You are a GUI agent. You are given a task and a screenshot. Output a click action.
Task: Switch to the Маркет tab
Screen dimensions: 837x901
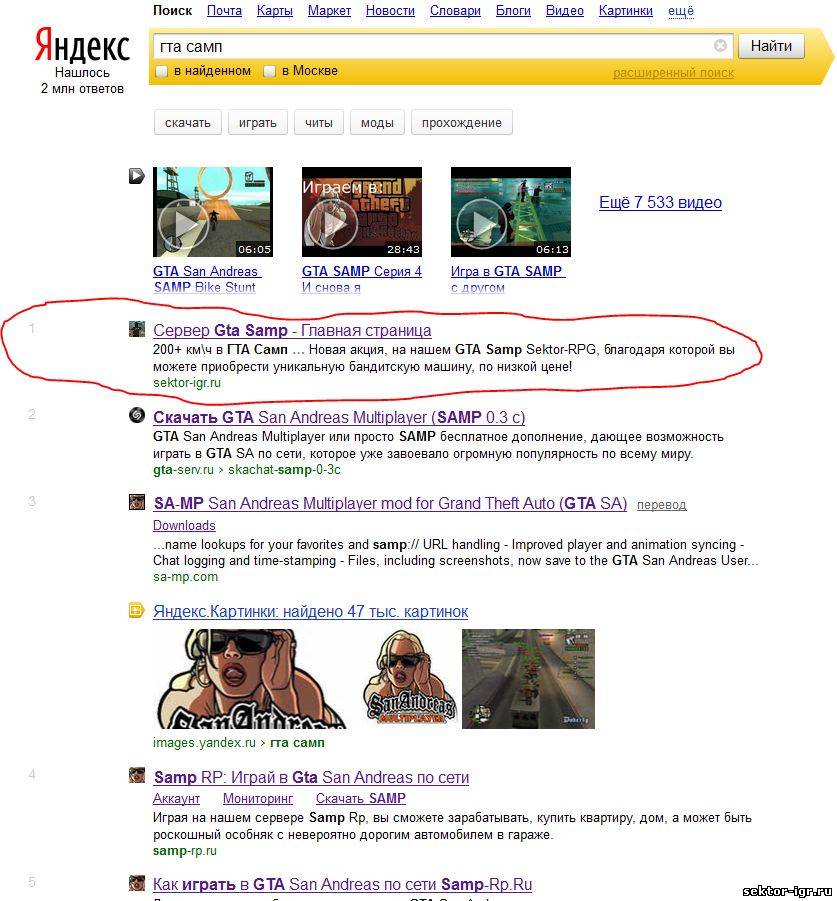[x=329, y=11]
